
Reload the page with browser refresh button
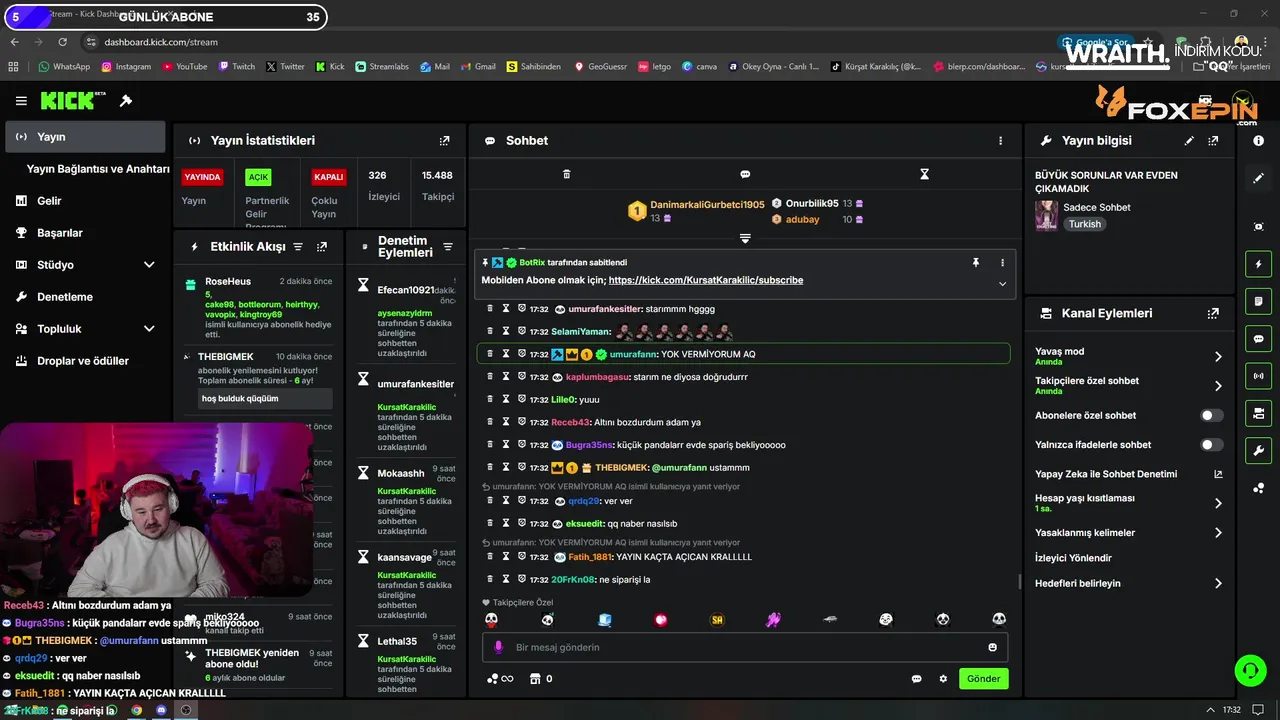point(63,42)
